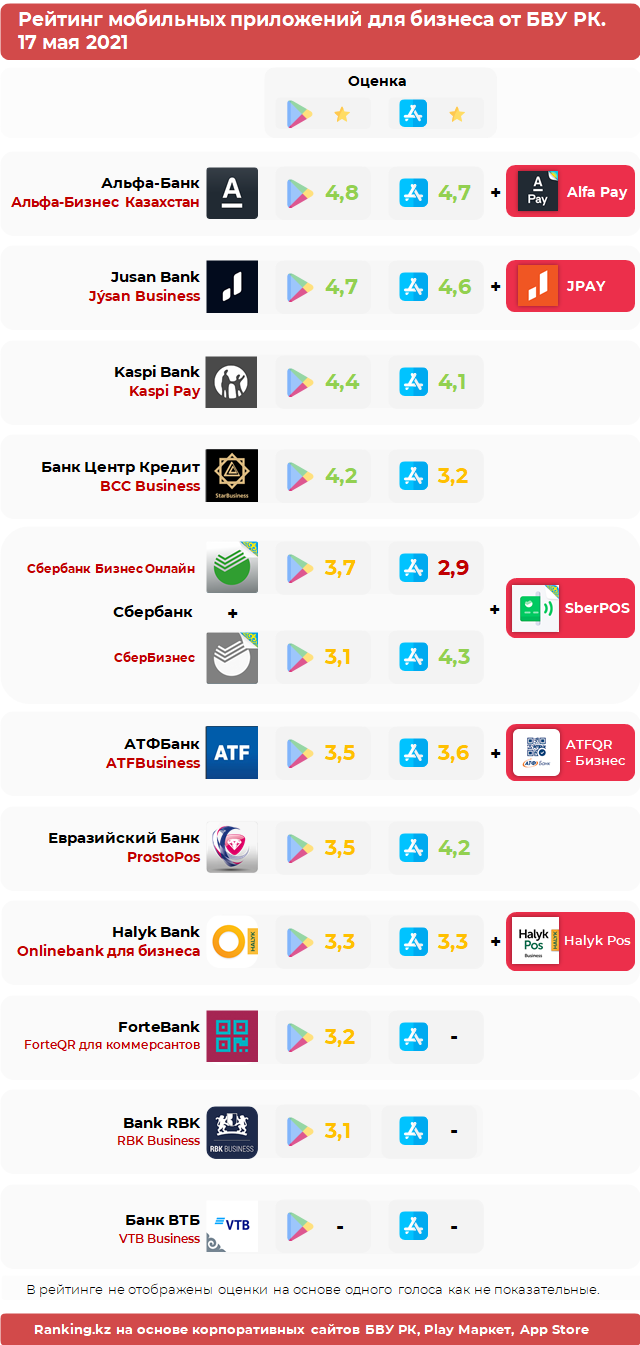
Task: Click the VTB Business app icon
Action: tap(232, 1226)
